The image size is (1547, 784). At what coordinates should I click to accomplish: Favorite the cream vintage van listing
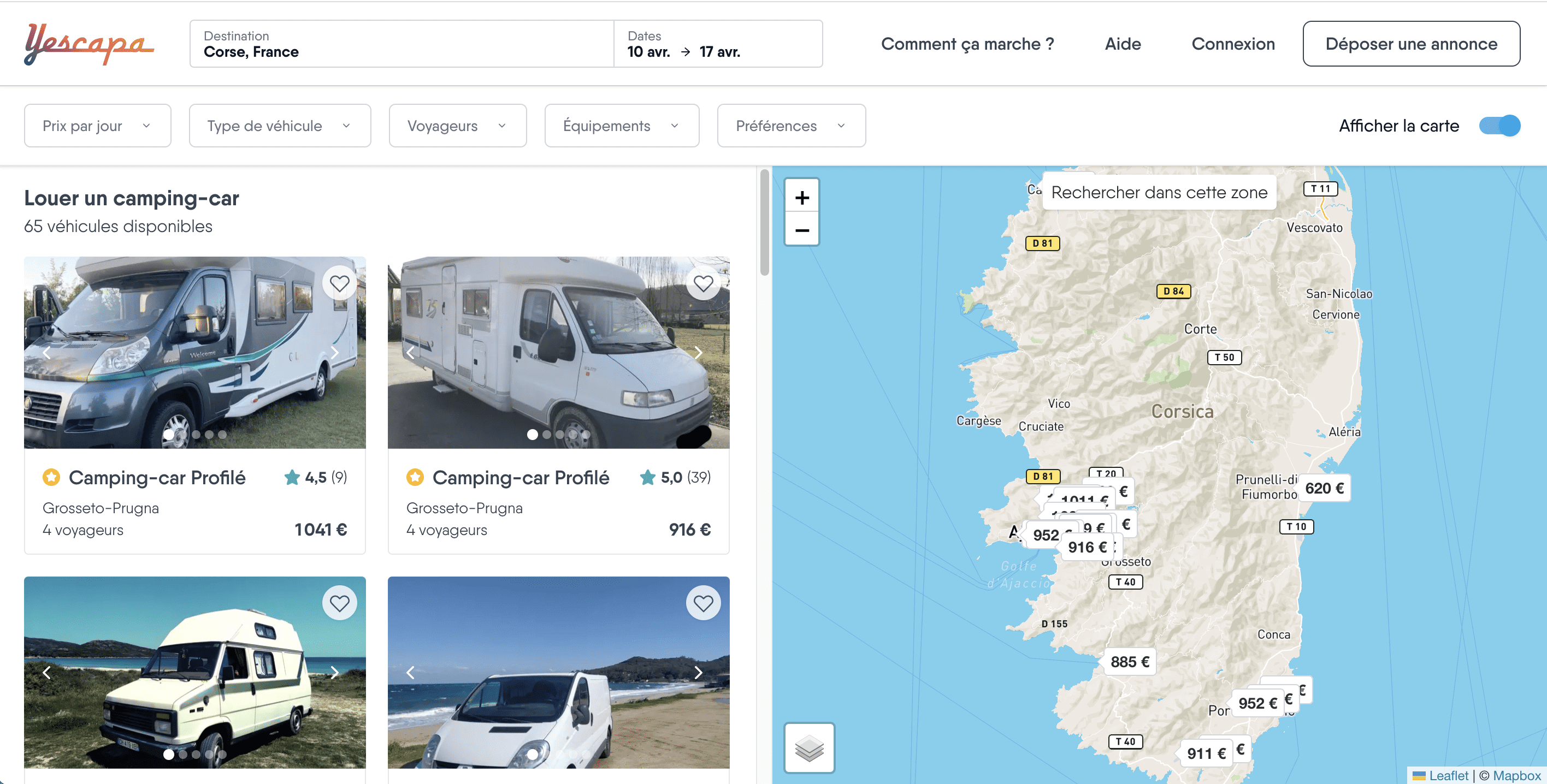[x=339, y=603]
